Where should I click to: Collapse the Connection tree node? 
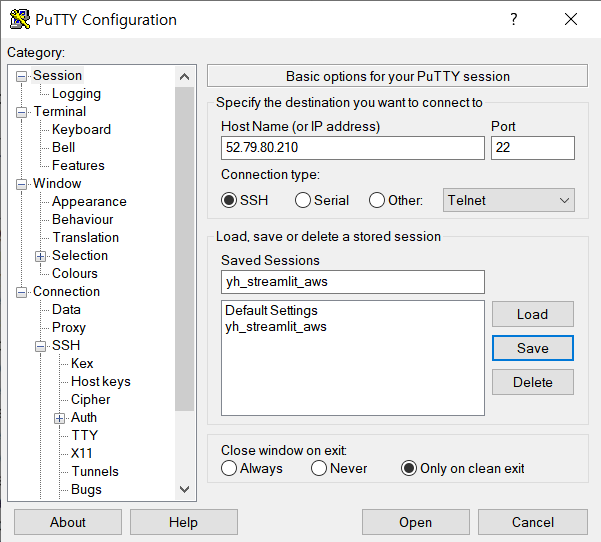tap(21, 292)
